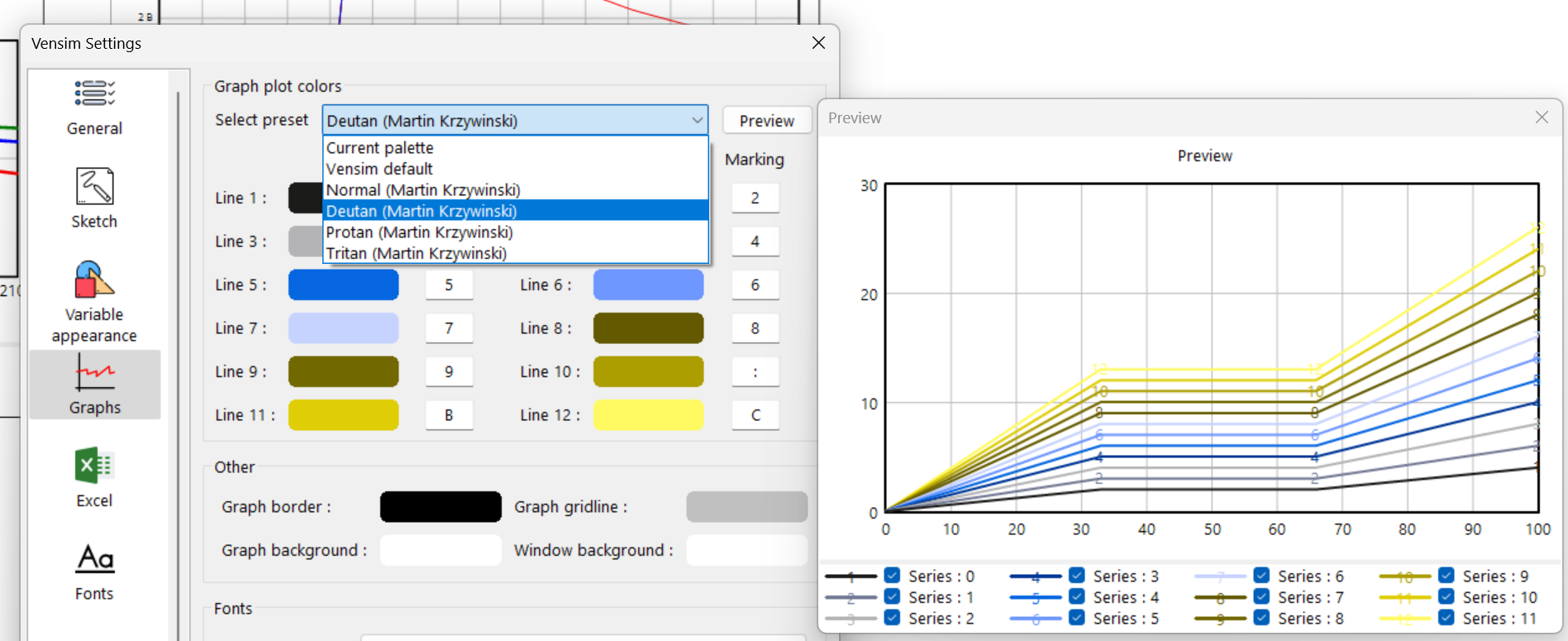The height and width of the screenshot is (641, 1568).
Task: Choose Current palette from preset list
Action: [x=516, y=148]
